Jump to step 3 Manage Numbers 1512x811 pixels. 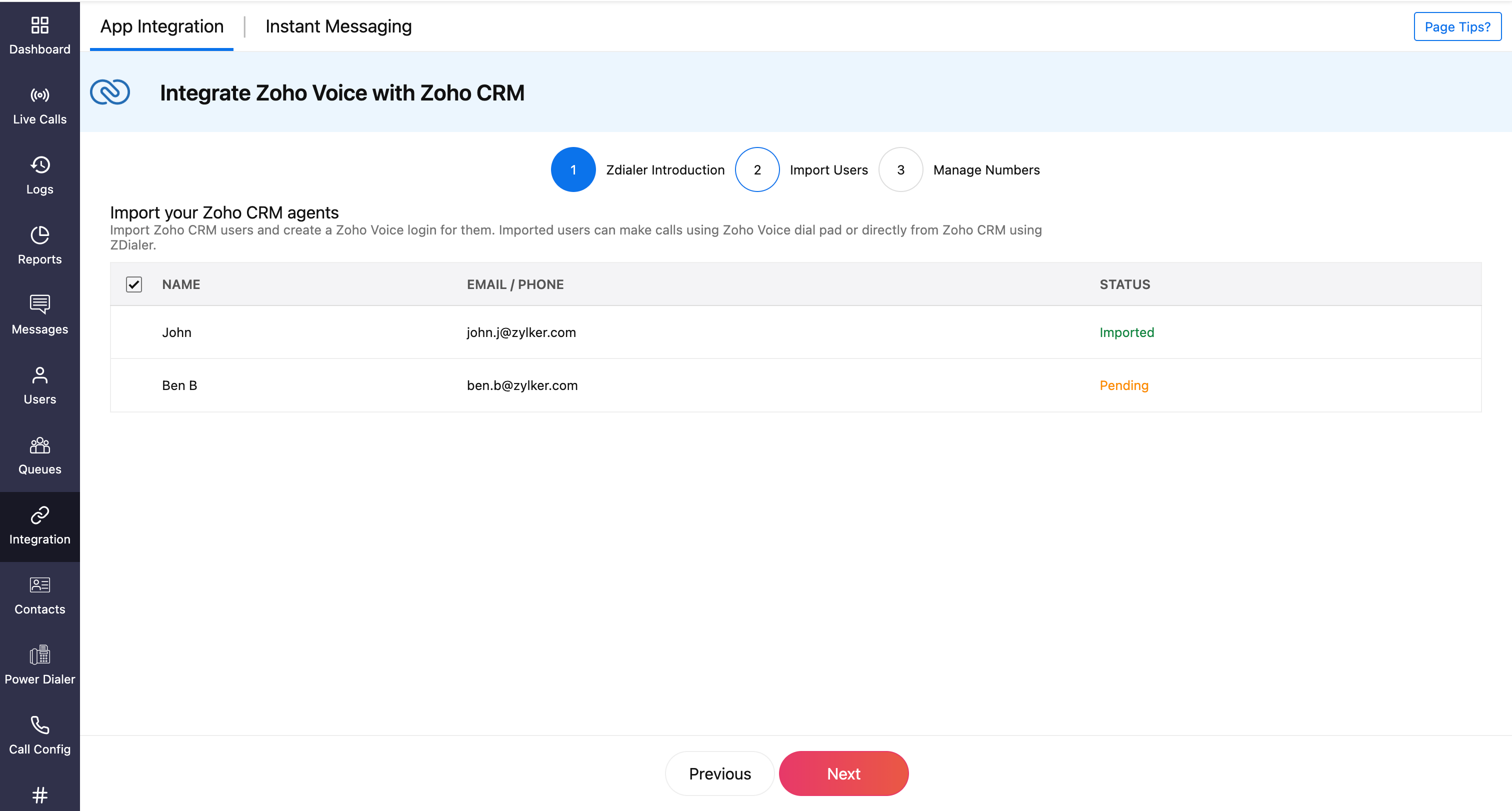(900, 169)
